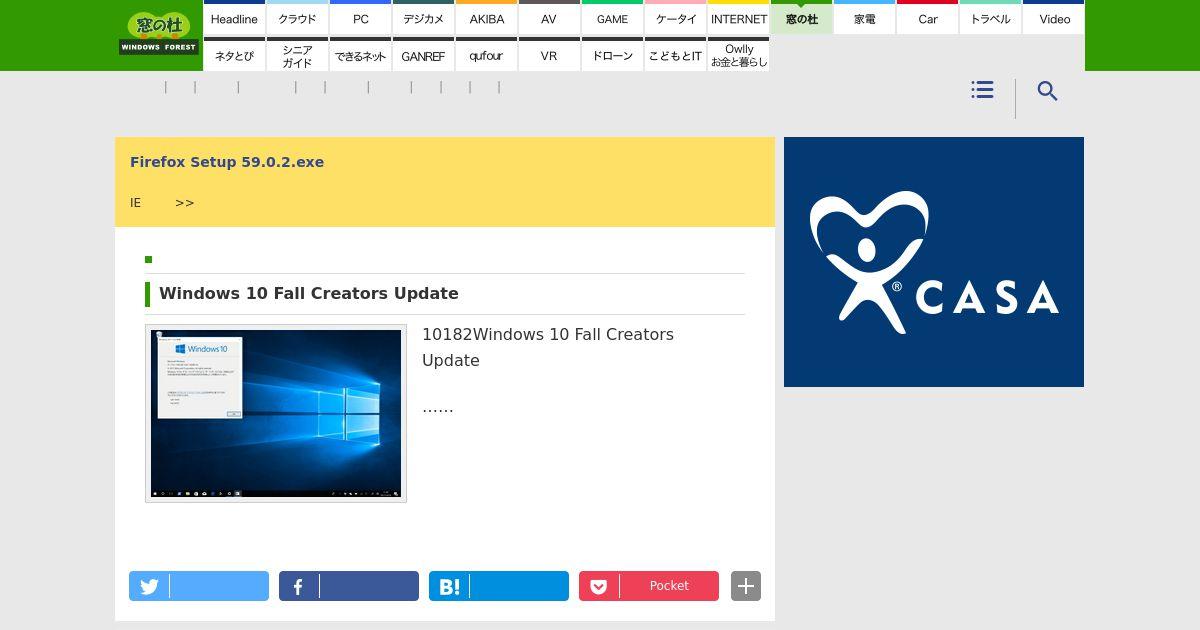Viewport: 1200px width, 630px height.
Task: Open Windows 10 Fall Creators Update heading
Action: pos(309,293)
